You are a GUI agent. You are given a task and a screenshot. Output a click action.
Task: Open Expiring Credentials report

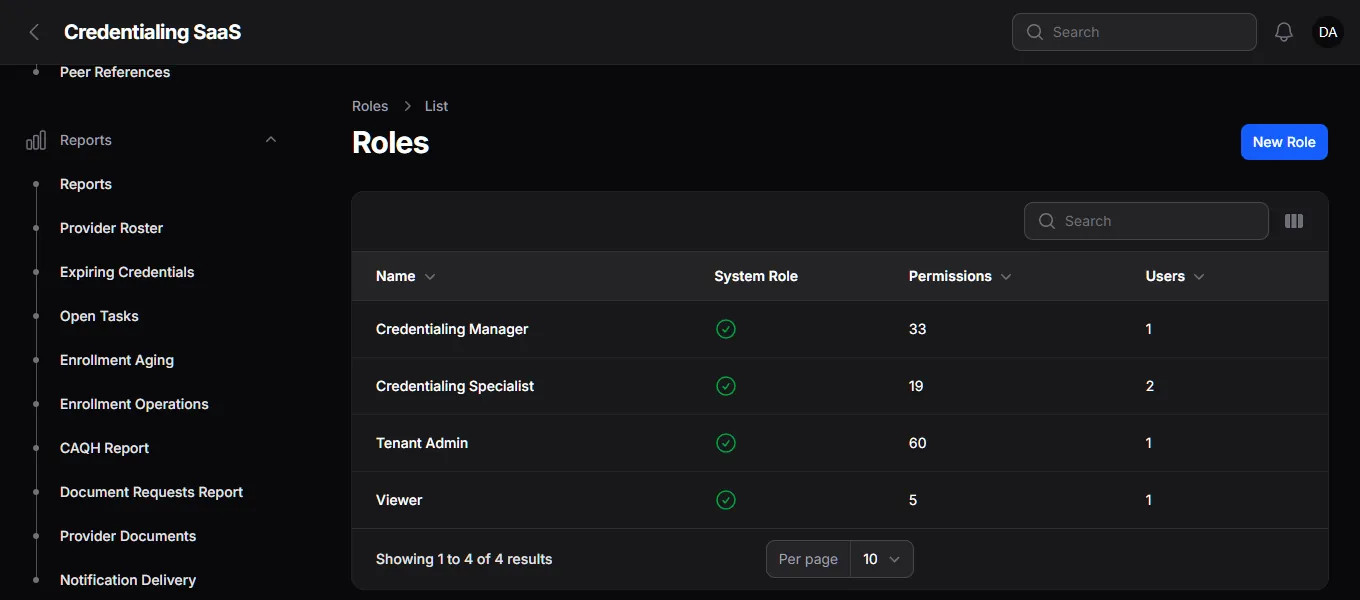click(x=127, y=272)
